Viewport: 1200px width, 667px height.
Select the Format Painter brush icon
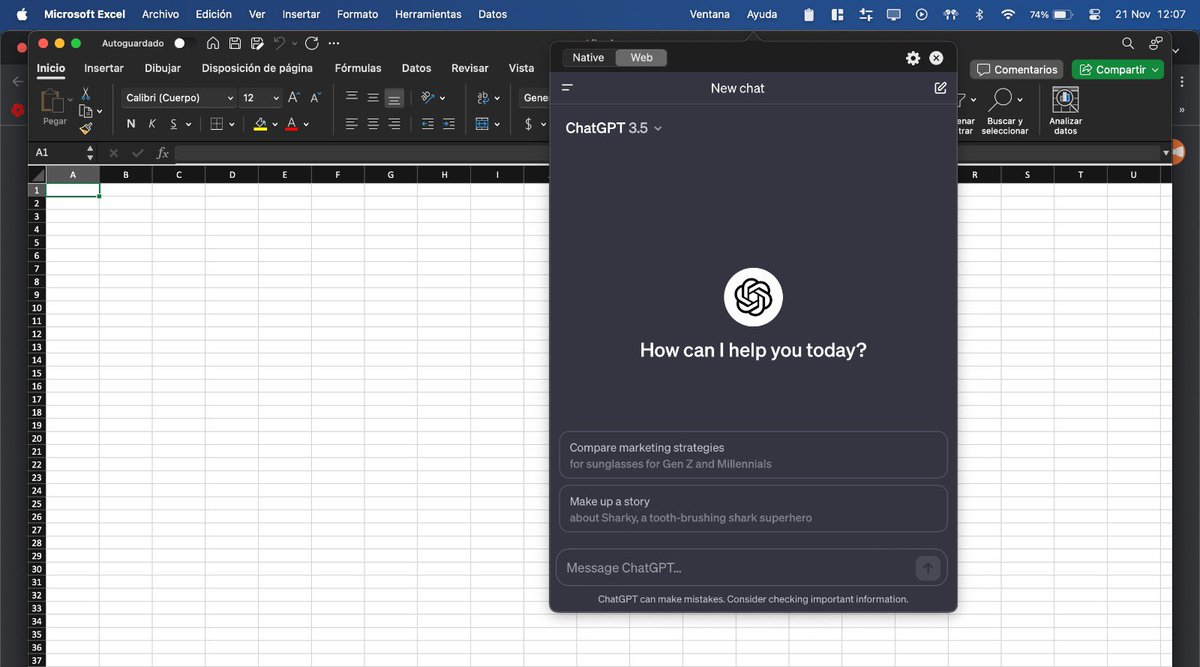point(86,128)
